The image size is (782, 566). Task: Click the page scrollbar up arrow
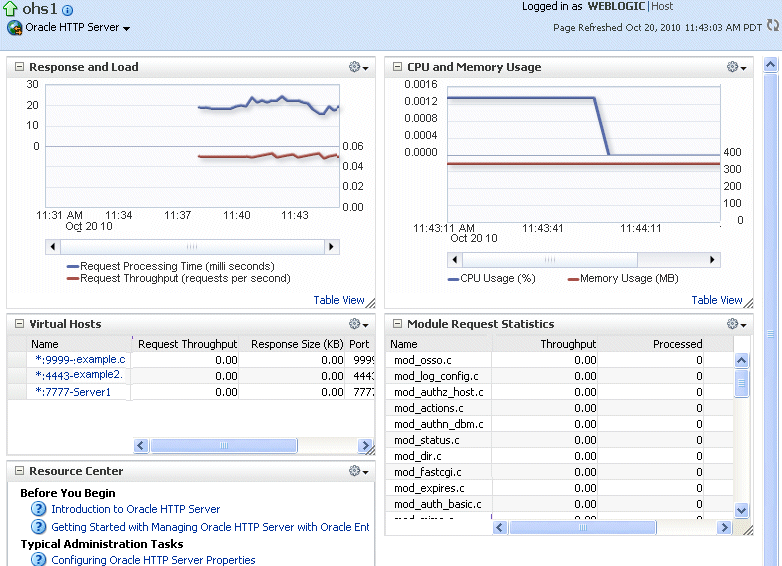(771, 65)
